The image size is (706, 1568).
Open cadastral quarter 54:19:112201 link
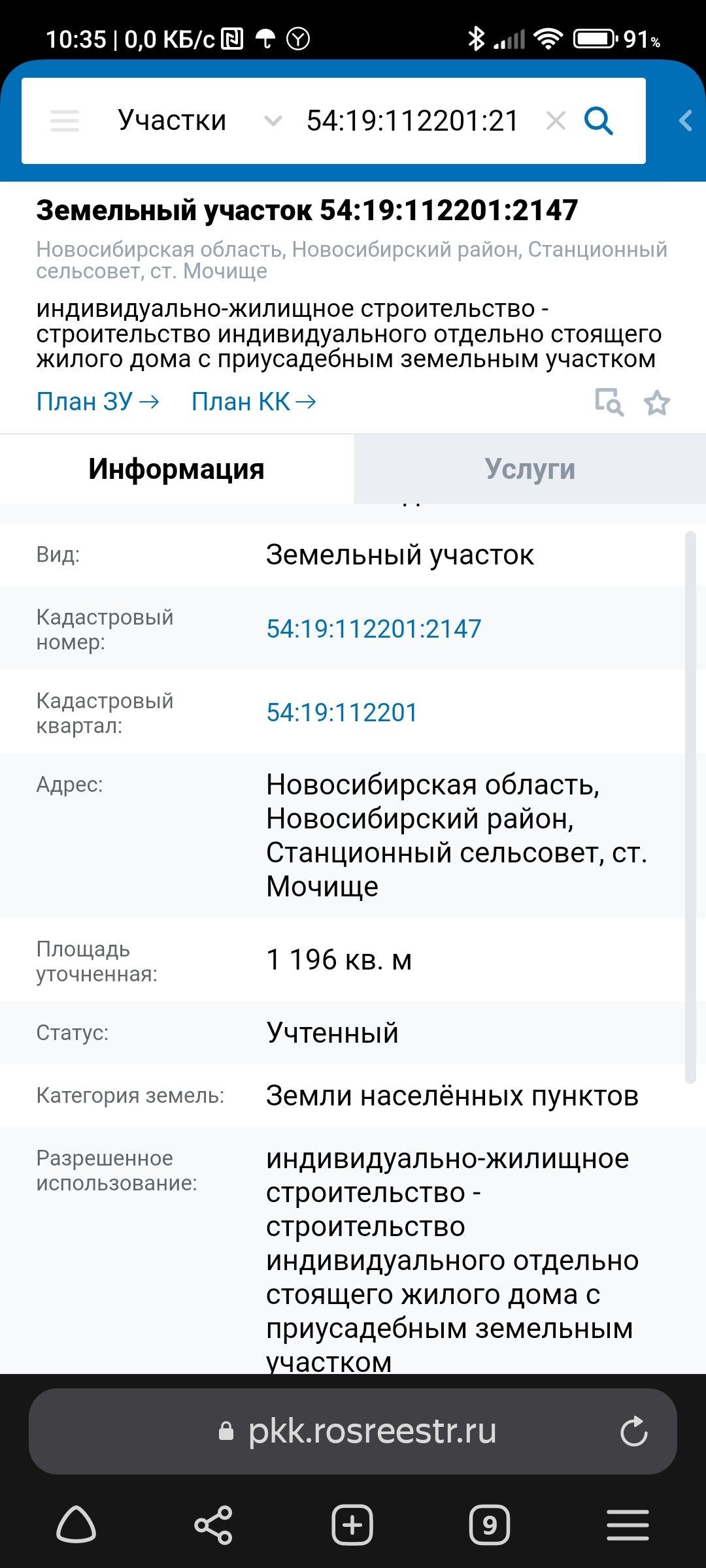tap(342, 712)
